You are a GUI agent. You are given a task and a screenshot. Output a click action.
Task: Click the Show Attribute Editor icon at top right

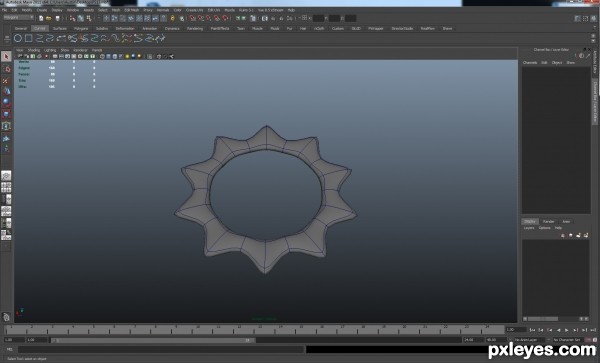(x=578, y=18)
